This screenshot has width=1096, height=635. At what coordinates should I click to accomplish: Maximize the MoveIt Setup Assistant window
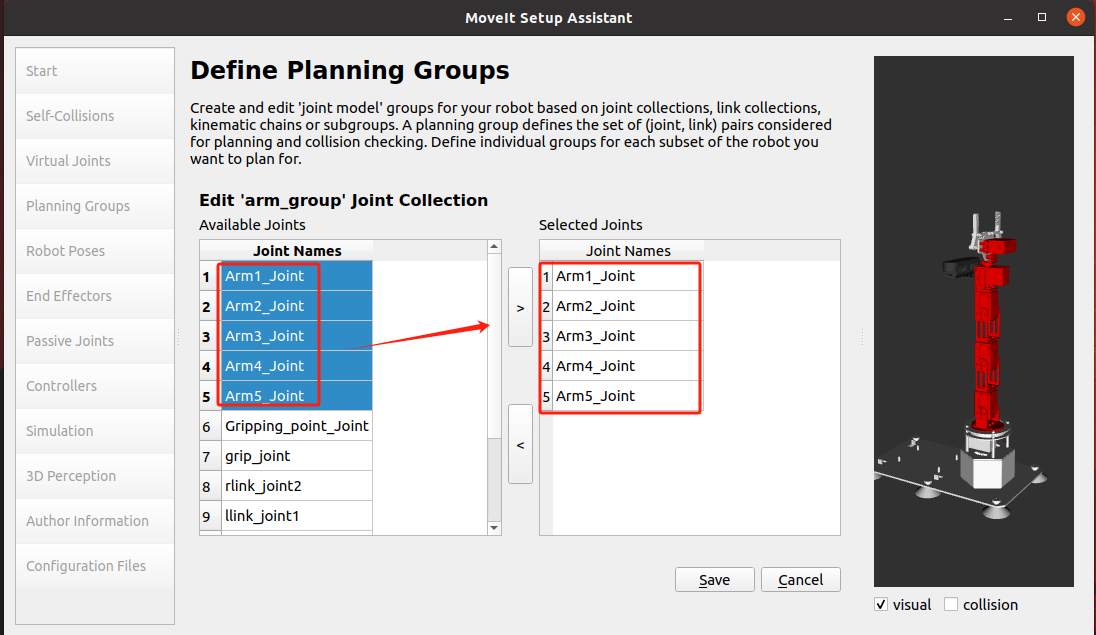[x=1041, y=17]
